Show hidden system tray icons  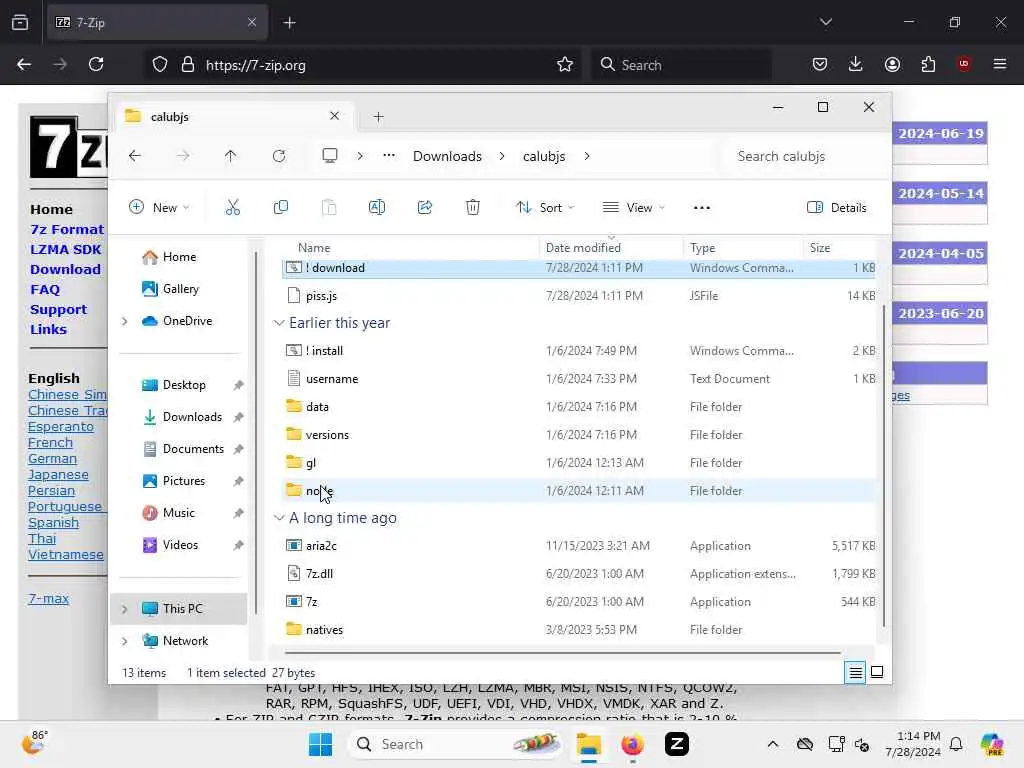coord(773,744)
